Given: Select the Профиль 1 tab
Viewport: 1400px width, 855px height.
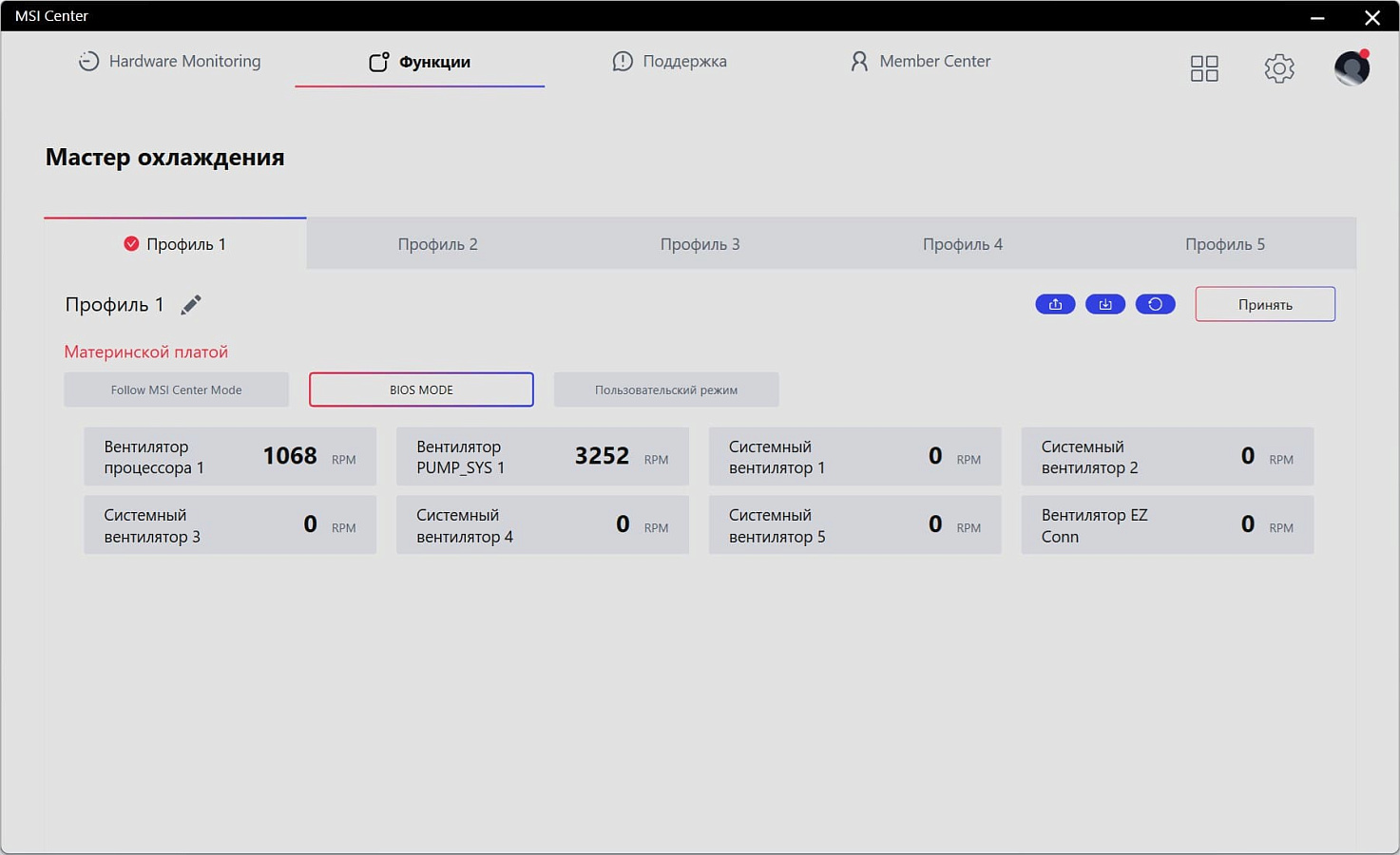Looking at the screenshot, I should [175, 244].
